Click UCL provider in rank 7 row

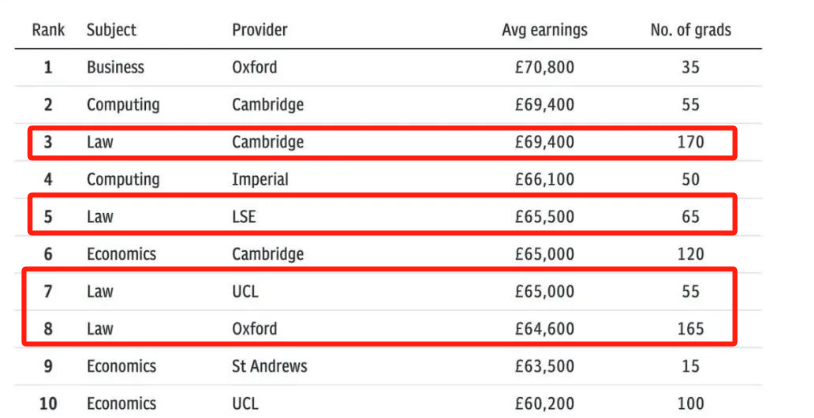pyautogui.click(x=245, y=292)
